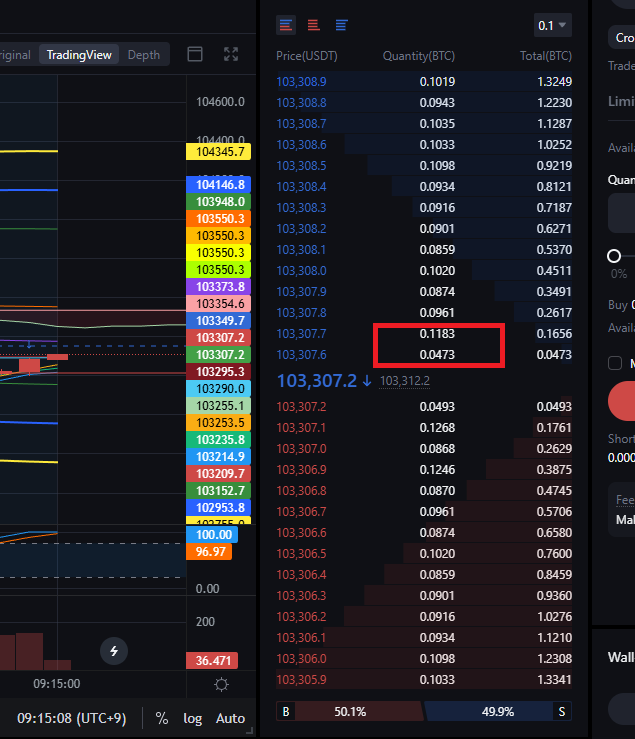Click the red 36.471 volume label
Screen dimensions: 635x739
[212, 661]
